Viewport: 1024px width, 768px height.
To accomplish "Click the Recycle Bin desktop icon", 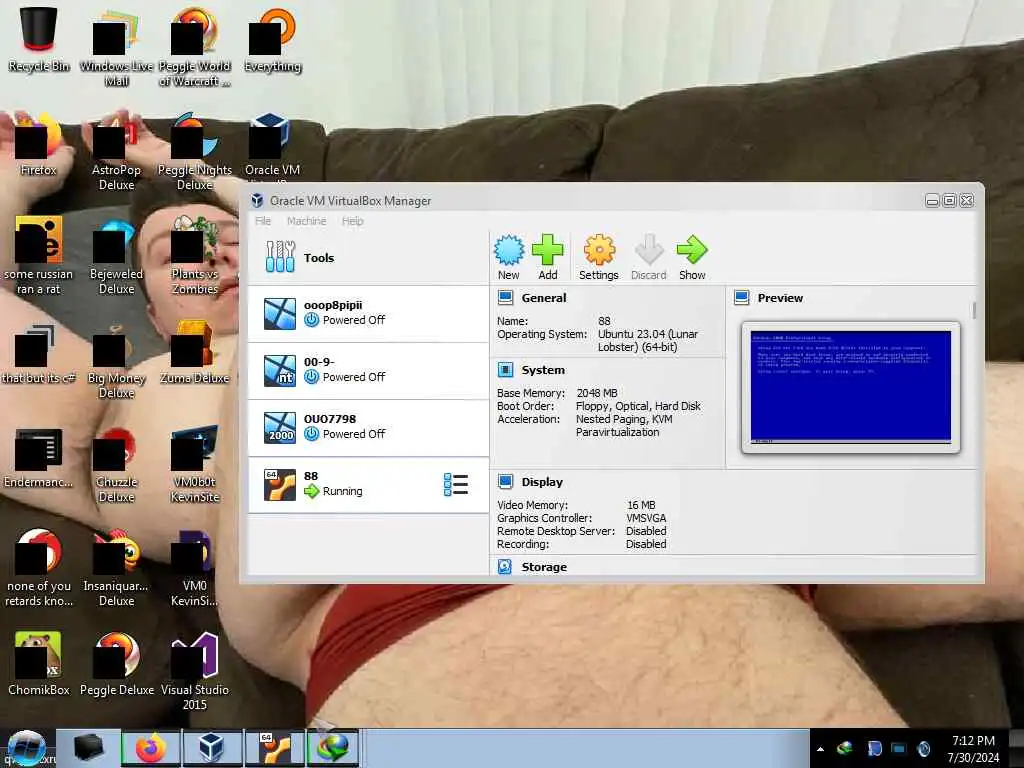I will (39, 39).
